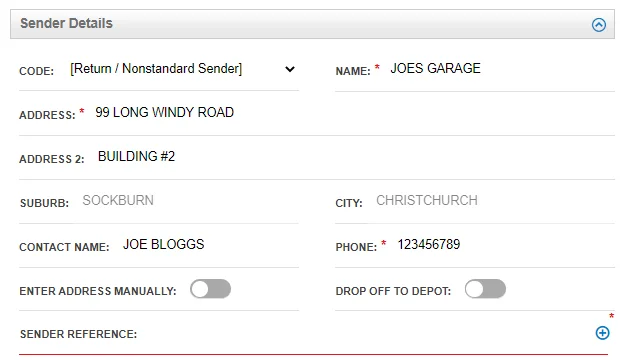Edit the 99 LONG WINDY ROAD address field
The width and height of the screenshot is (629, 360).
pyautogui.click(x=354, y=112)
